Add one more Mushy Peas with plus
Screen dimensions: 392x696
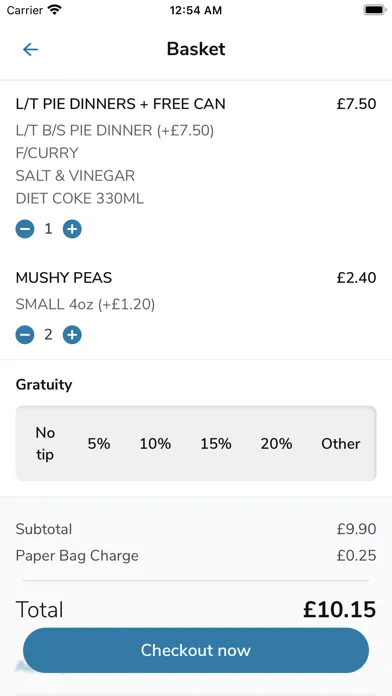(72, 335)
